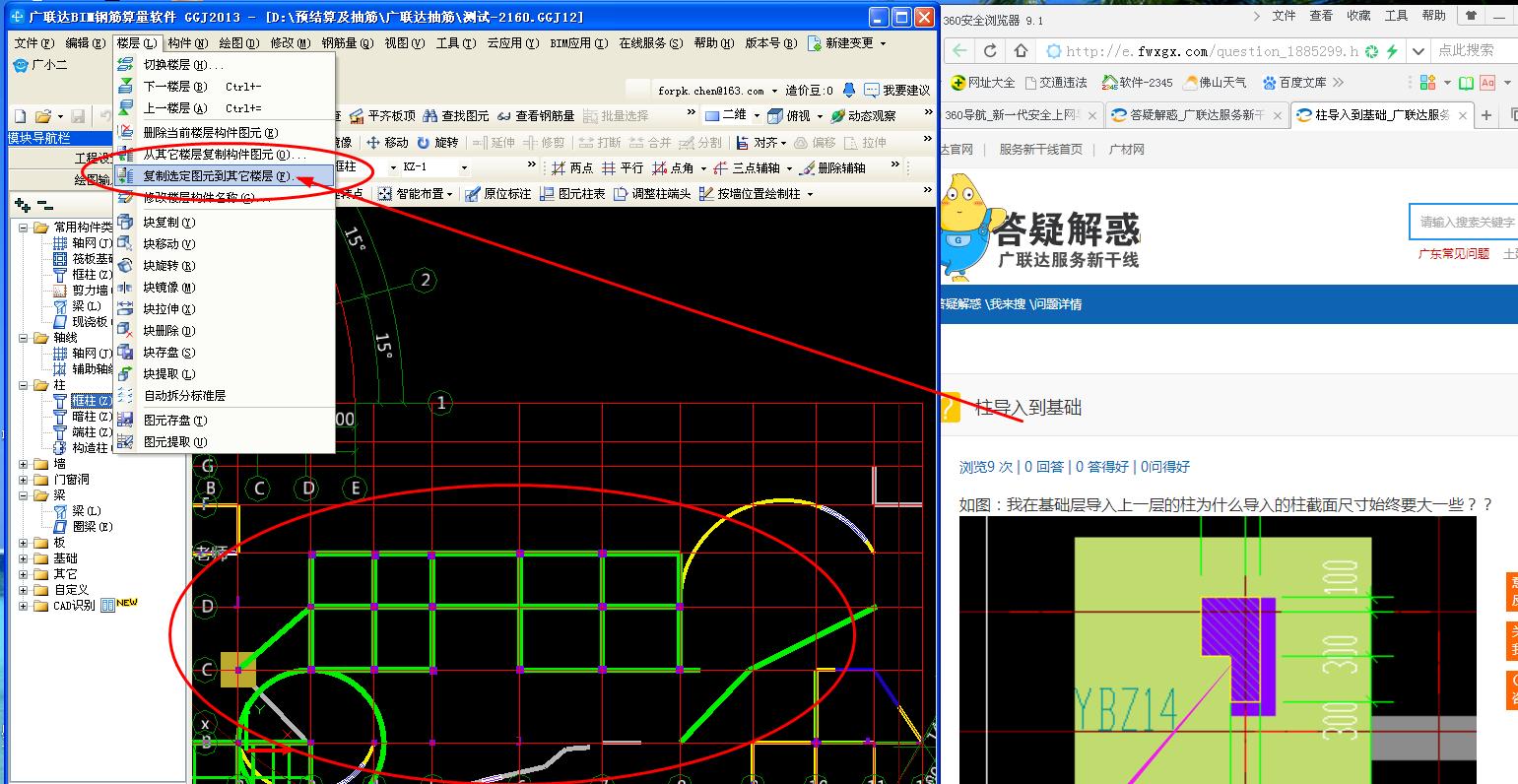
Task: Open 百度文库 bookmark in browser
Action: pos(1294,83)
